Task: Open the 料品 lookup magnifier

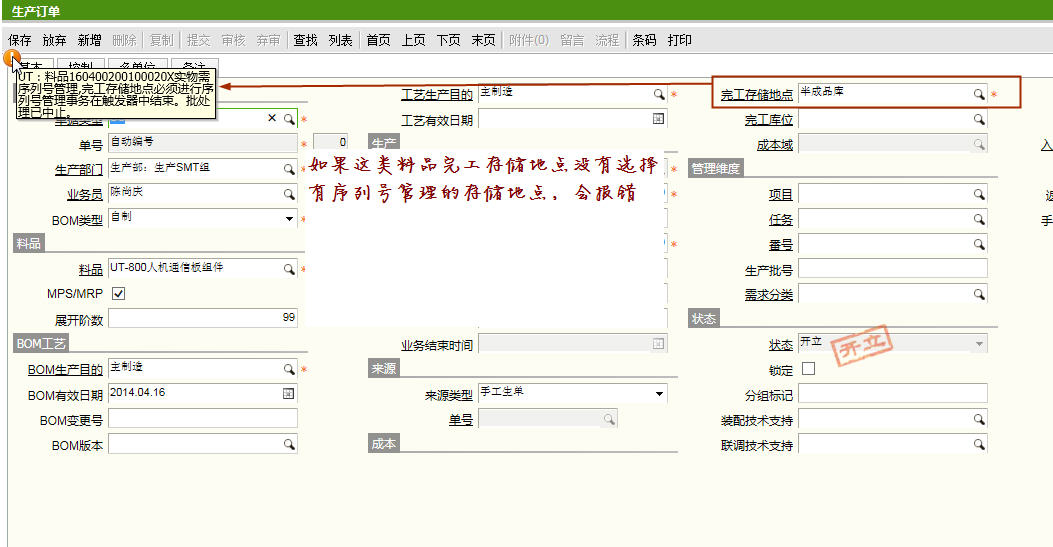Action: 289,269
